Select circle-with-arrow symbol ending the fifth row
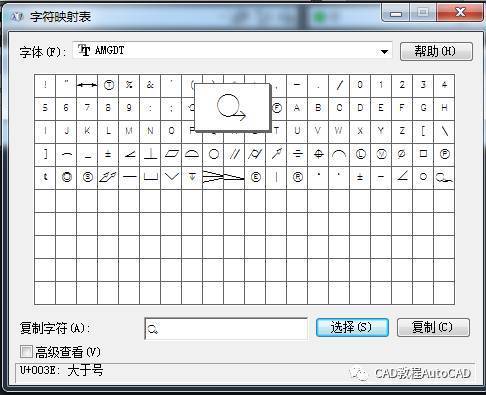486x395 pixels. [444, 177]
